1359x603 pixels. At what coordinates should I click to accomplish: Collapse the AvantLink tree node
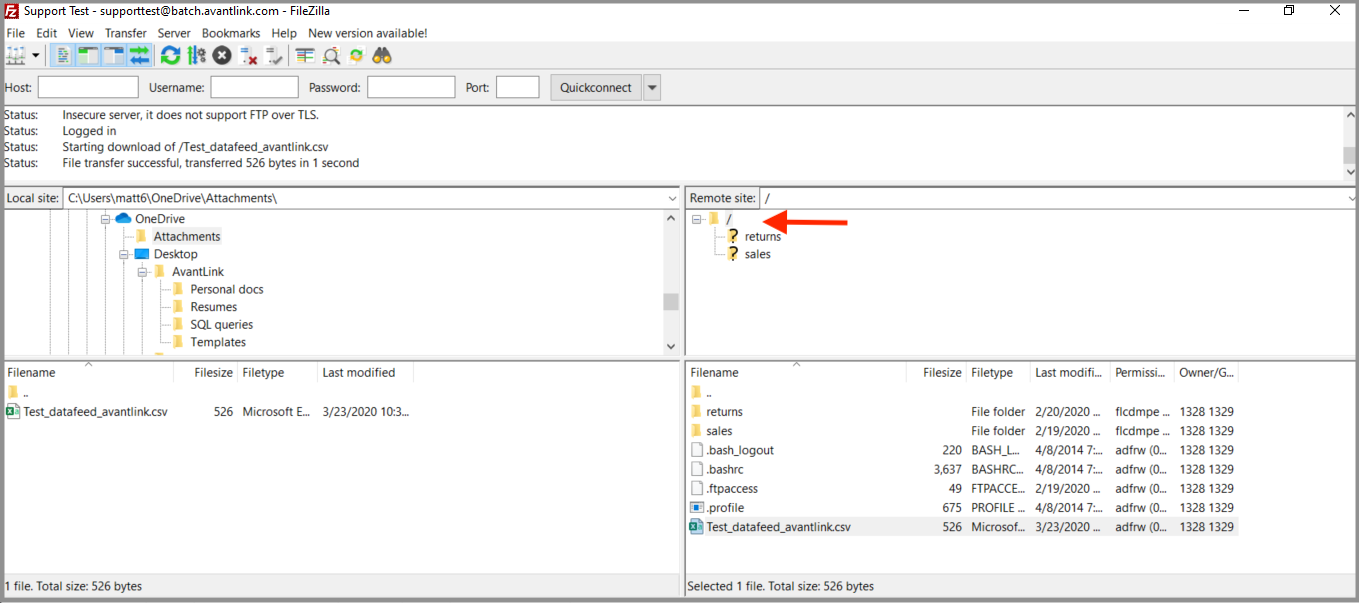[x=142, y=272]
